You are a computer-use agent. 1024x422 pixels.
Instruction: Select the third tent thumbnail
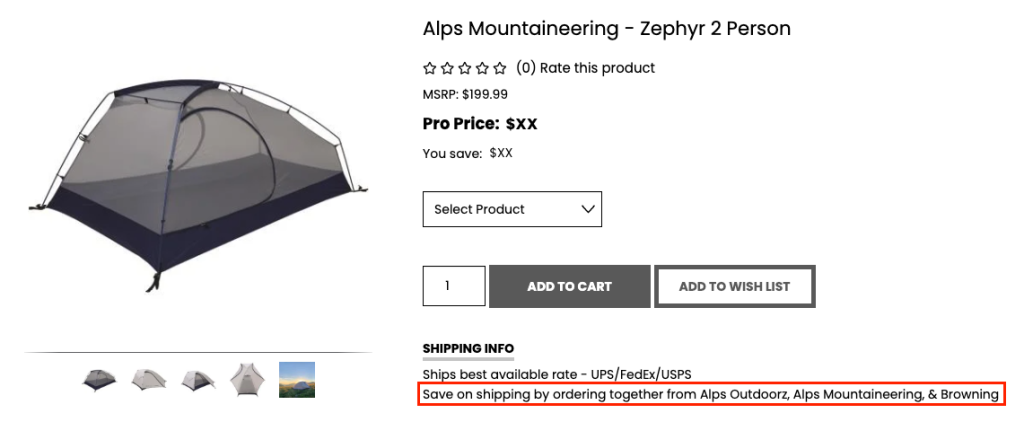[x=198, y=380]
